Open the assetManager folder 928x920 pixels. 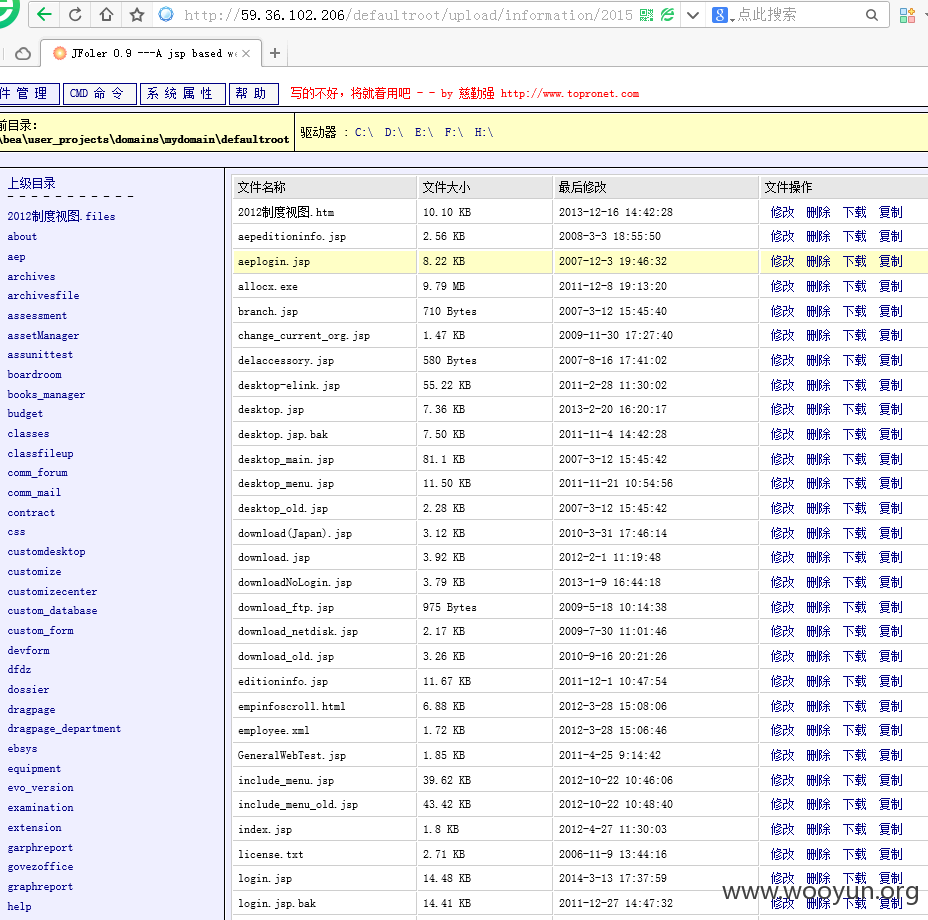pos(43,335)
